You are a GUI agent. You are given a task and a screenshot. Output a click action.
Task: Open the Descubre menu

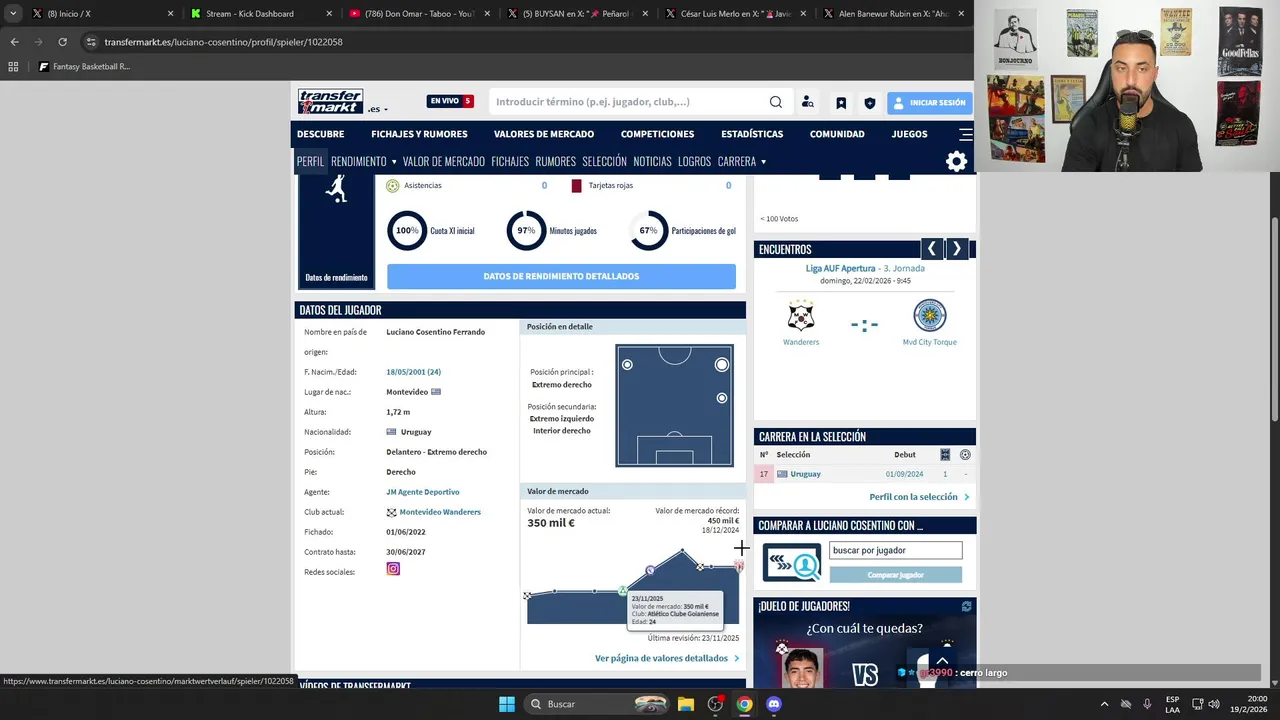pos(320,134)
